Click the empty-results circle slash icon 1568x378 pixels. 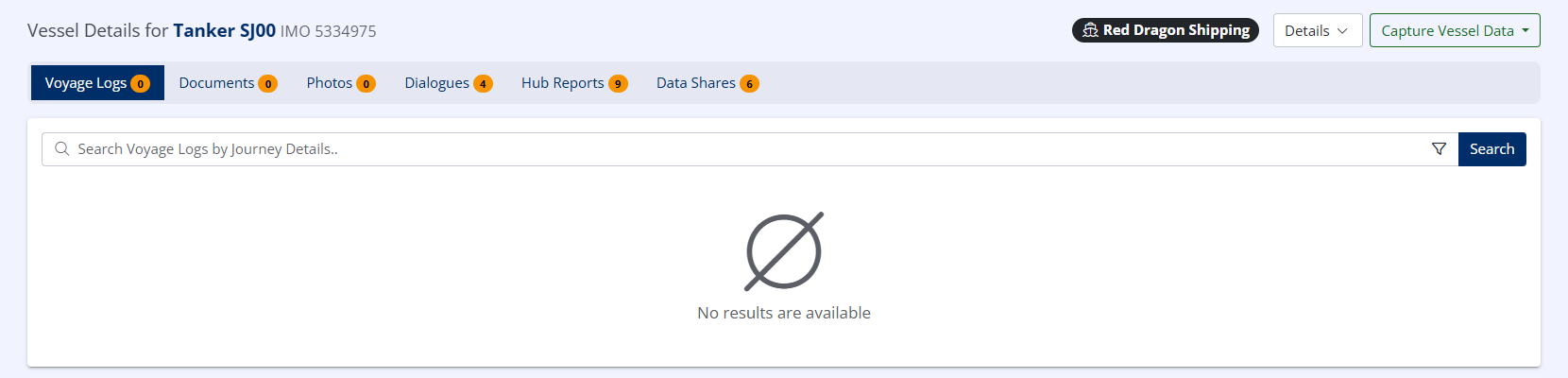pos(784,251)
